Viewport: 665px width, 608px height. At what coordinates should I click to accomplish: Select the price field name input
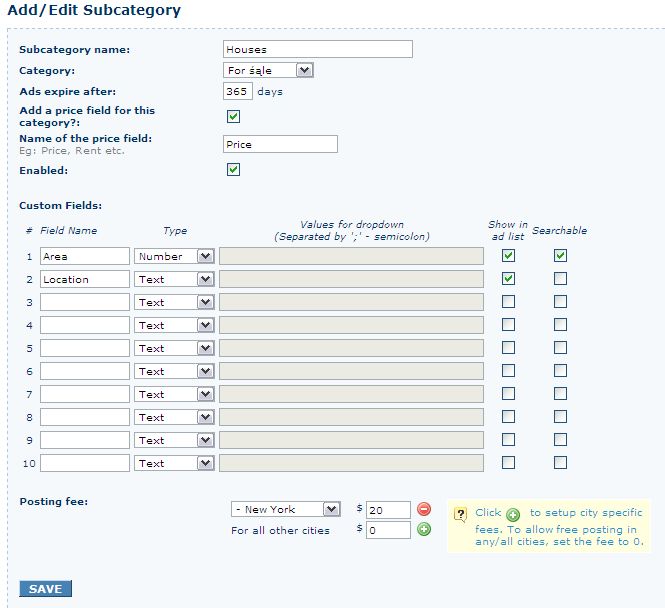(280, 144)
